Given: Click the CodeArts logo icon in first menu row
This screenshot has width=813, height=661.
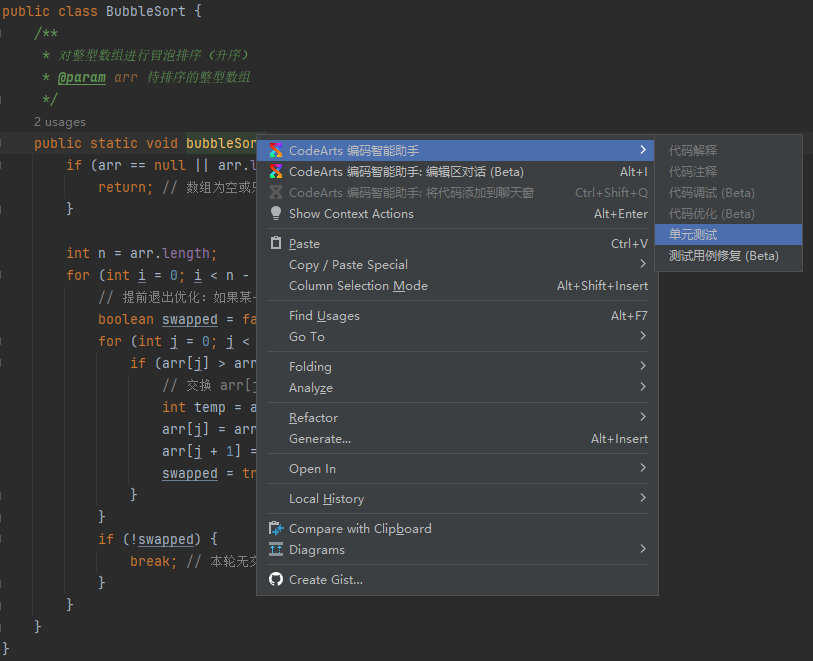Looking at the screenshot, I should [276, 150].
